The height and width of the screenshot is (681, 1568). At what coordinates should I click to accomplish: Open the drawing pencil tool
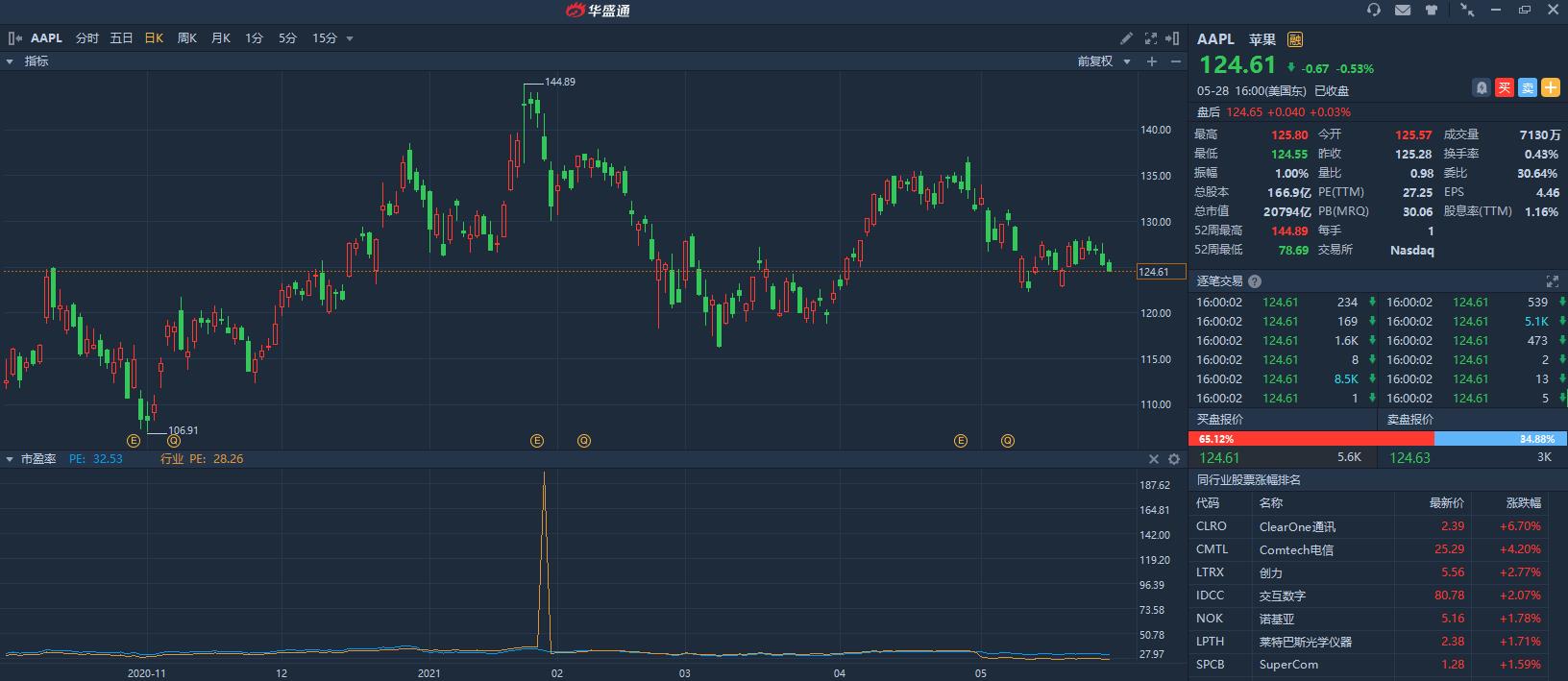(x=1127, y=38)
